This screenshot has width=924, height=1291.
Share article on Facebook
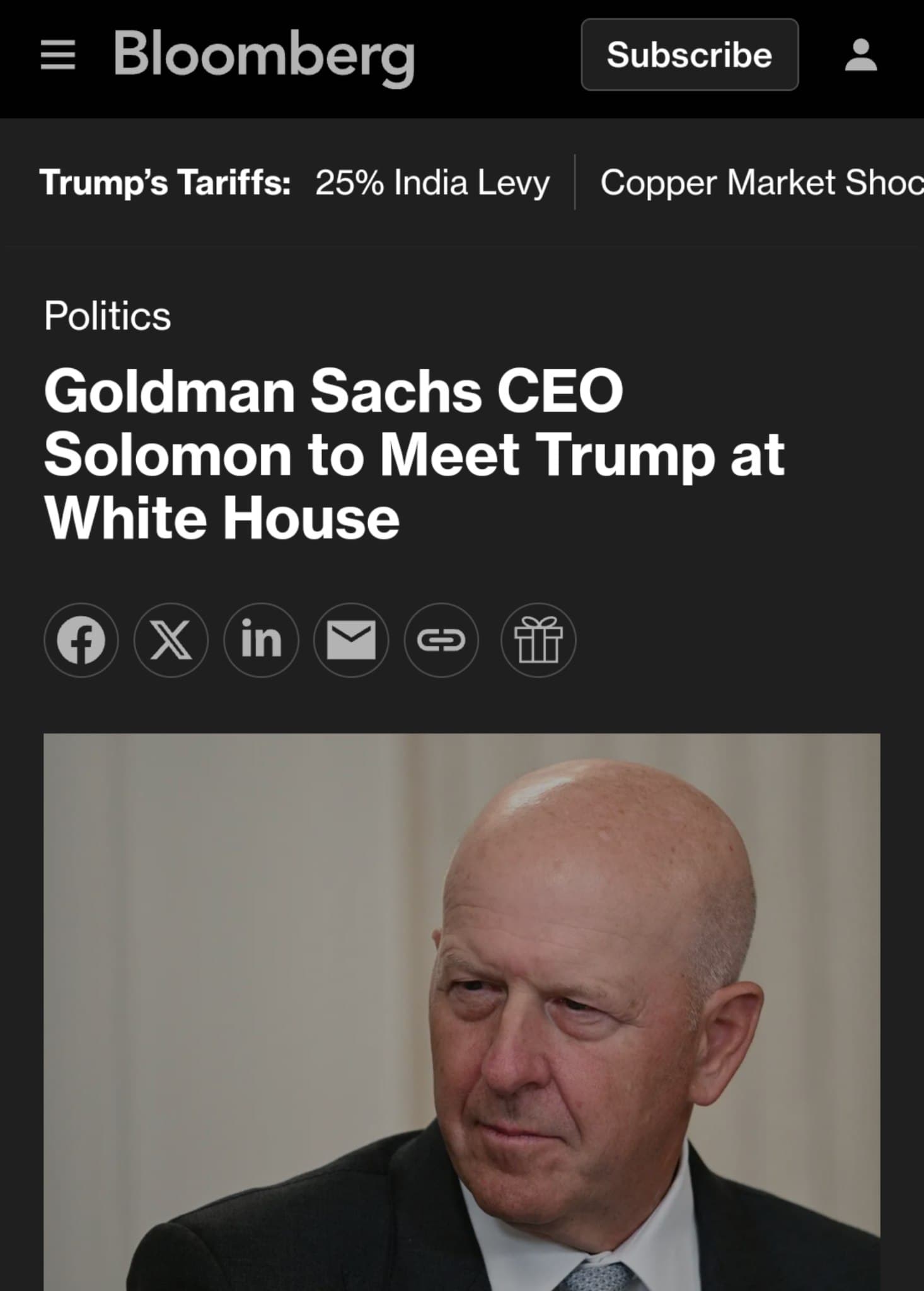click(x=81, y=640)
